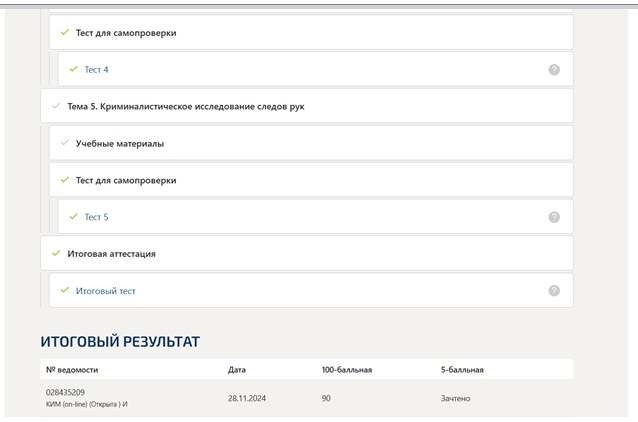Open the Итоговый тест link

tap(106, 291)
